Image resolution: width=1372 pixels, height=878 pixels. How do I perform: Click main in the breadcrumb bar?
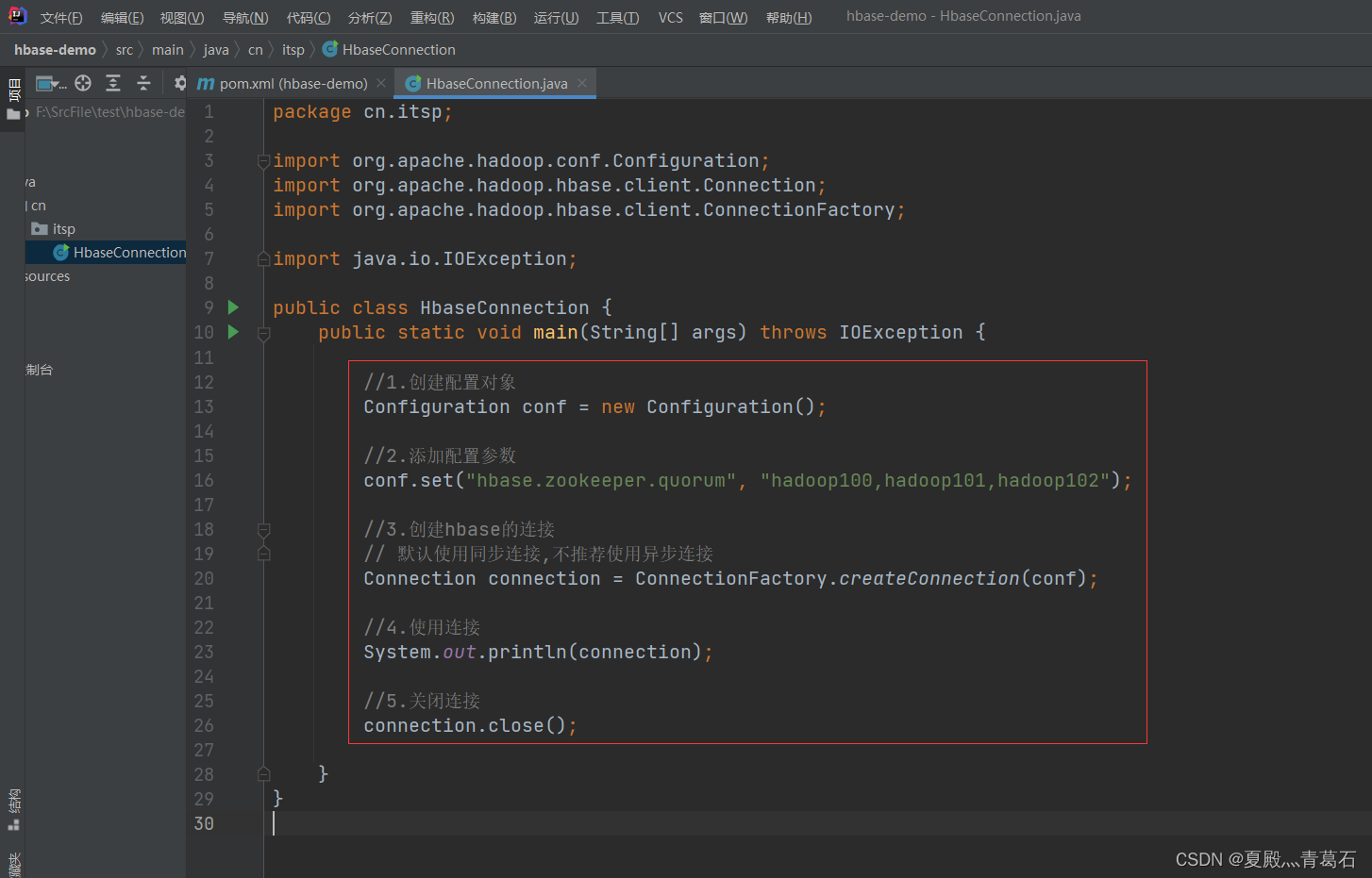pyautogui.click(x=168, y=50)
